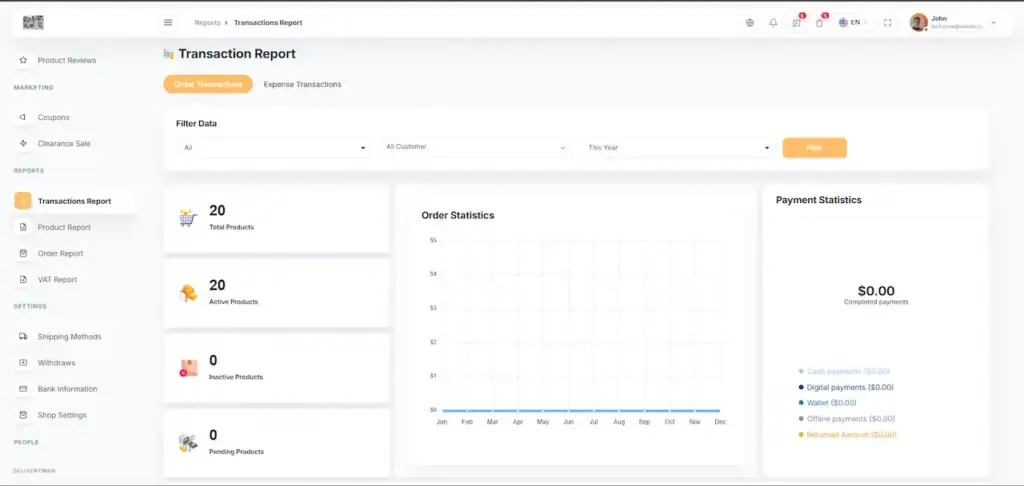Open the orders bag icon with badge

click(820, 23)
